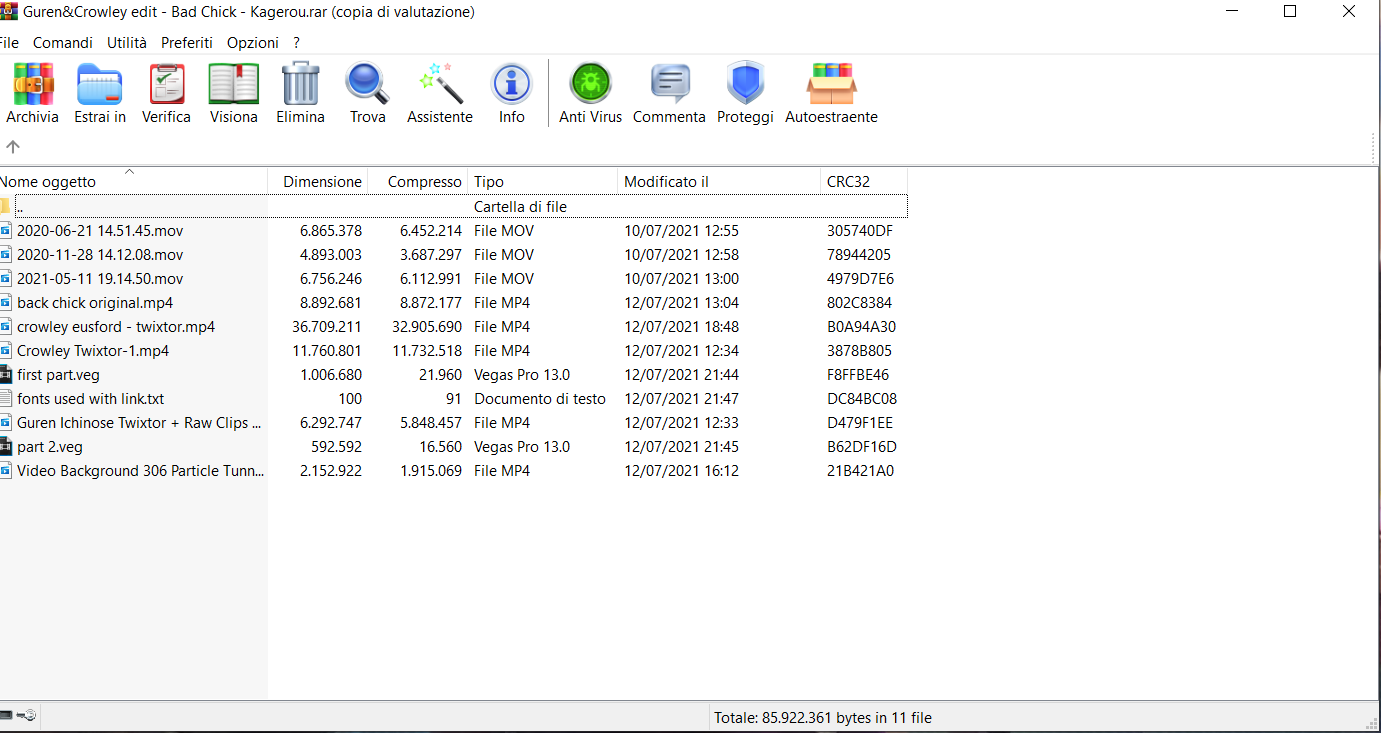This screenshot has height=733, width=1381.
Task: Select file first part.veg
Action: (58, 375)
